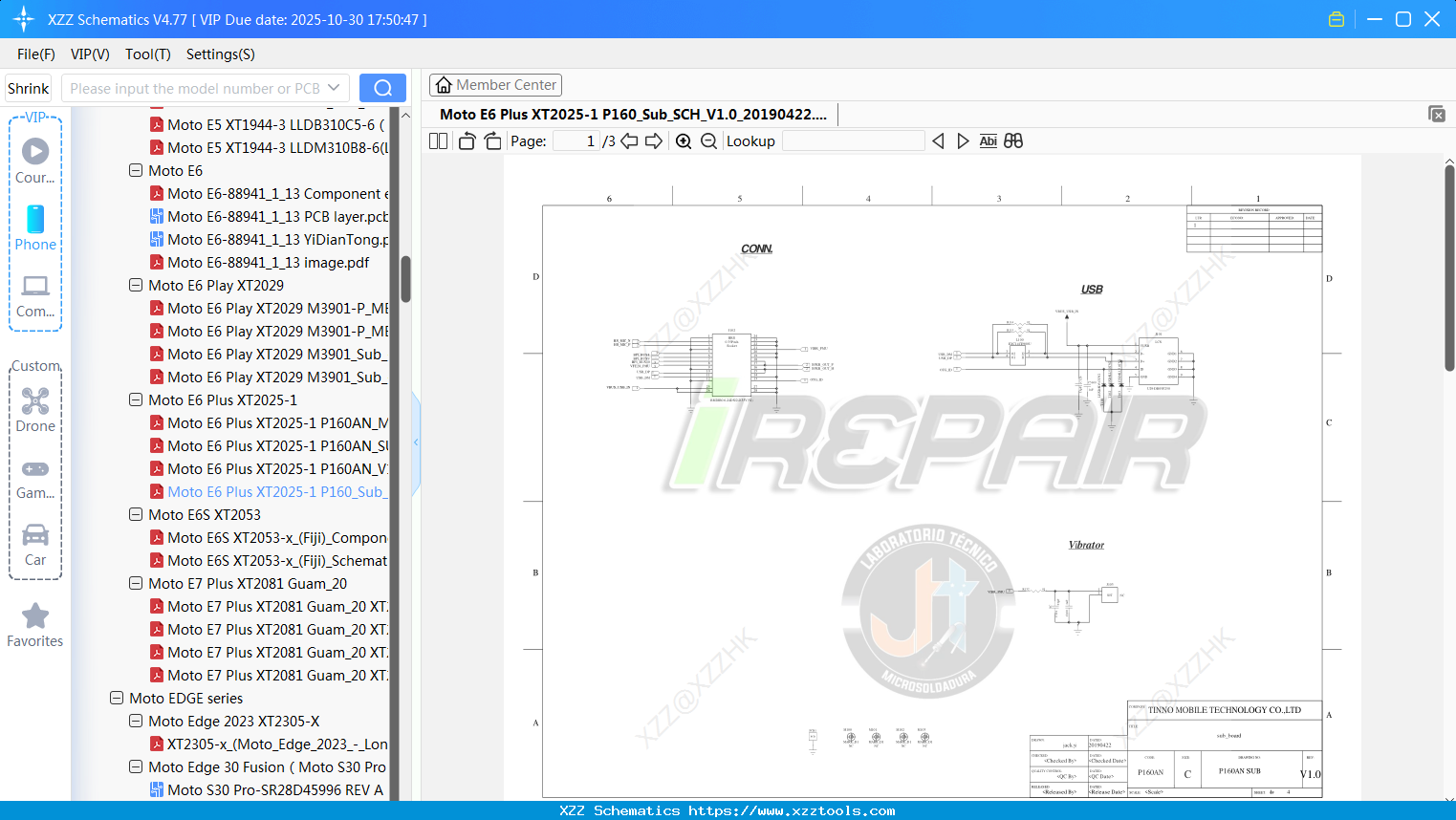The image size is (1456, 820).
Task: Select highlighted Moto E6 Plus XT2025-1 P160_Sub file
Action: [269, 492]
